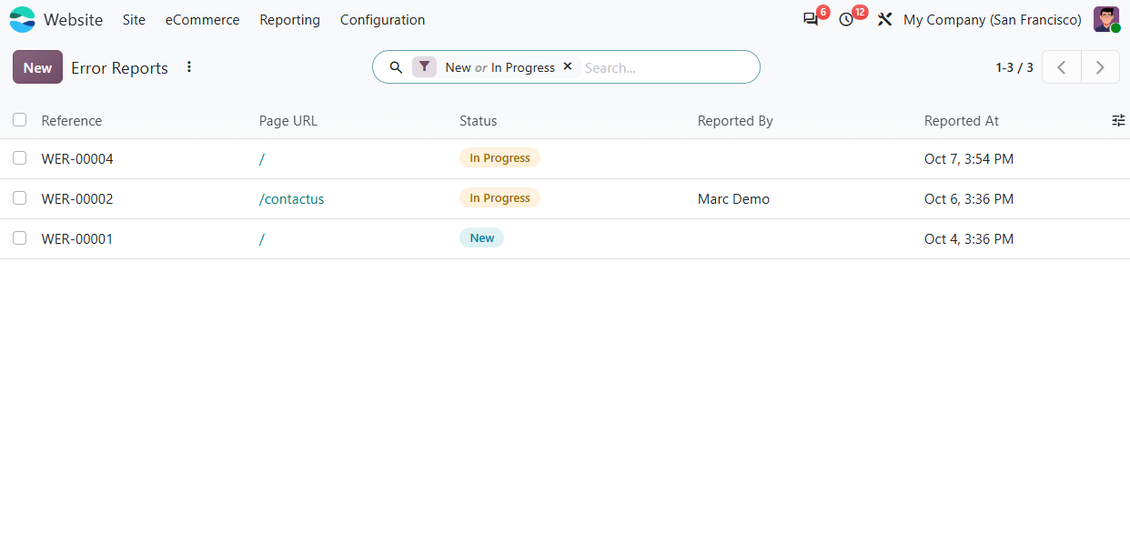Viewport: 1130px width, 535px height.
Task: Click the Oct 4, 3:36 PM cell
Action: (969, 239)
